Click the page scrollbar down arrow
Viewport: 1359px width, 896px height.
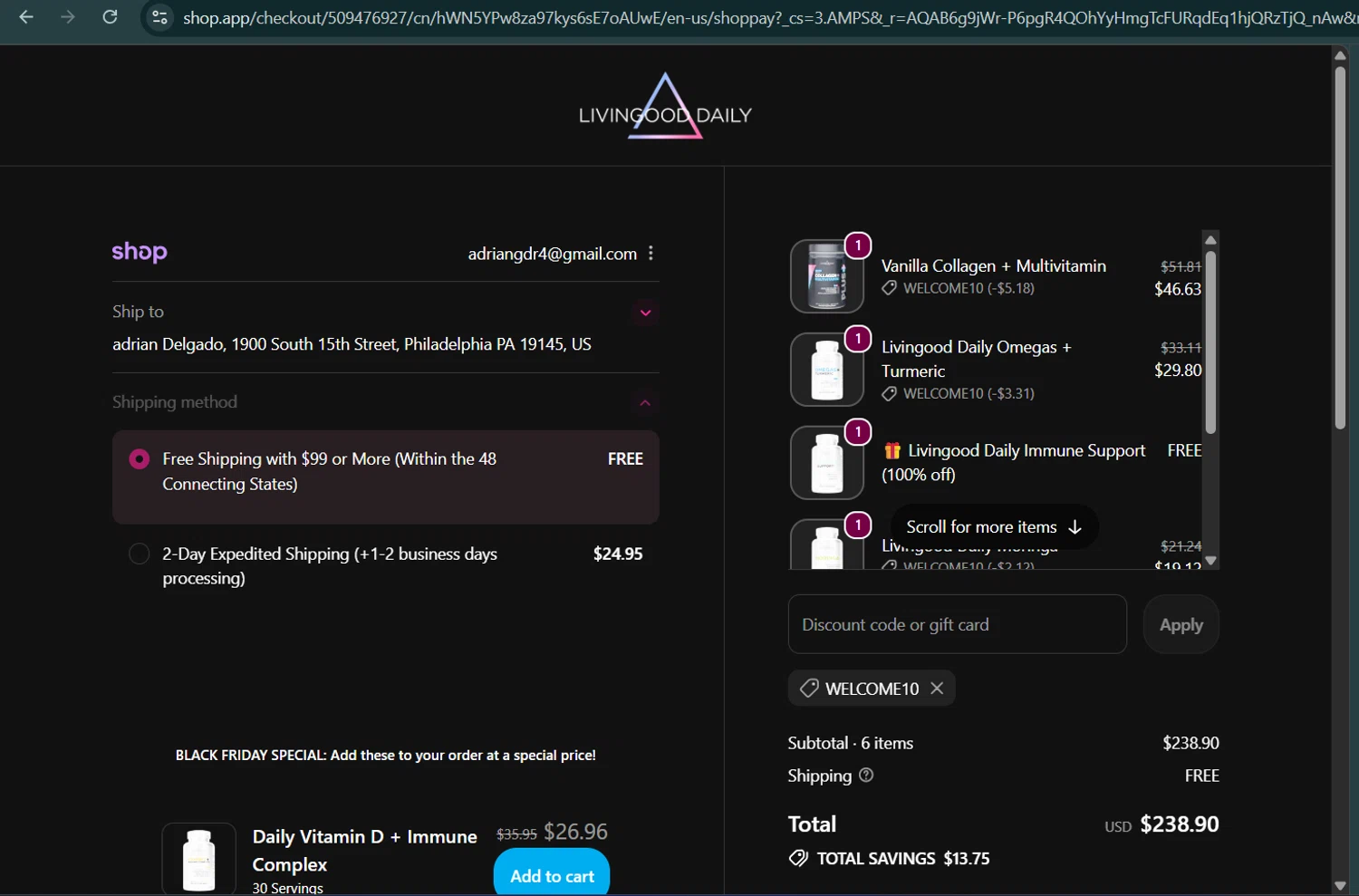pos(1340,885)
